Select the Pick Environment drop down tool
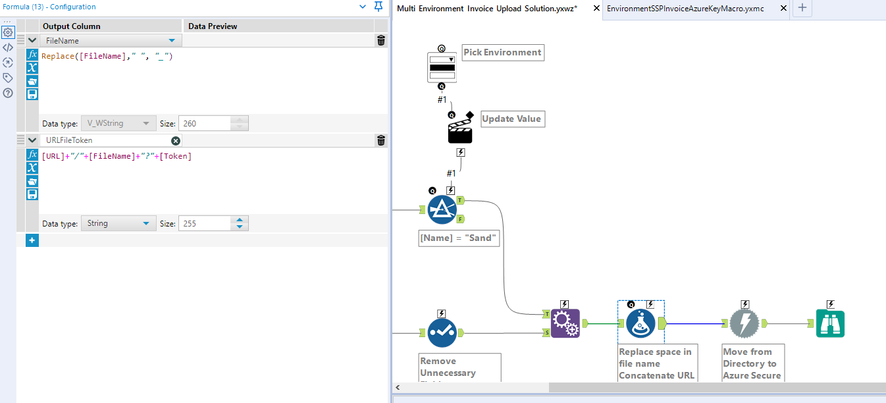Image resolution: width=886 pixels, height=403 pixels. click(x=442, y=67)
